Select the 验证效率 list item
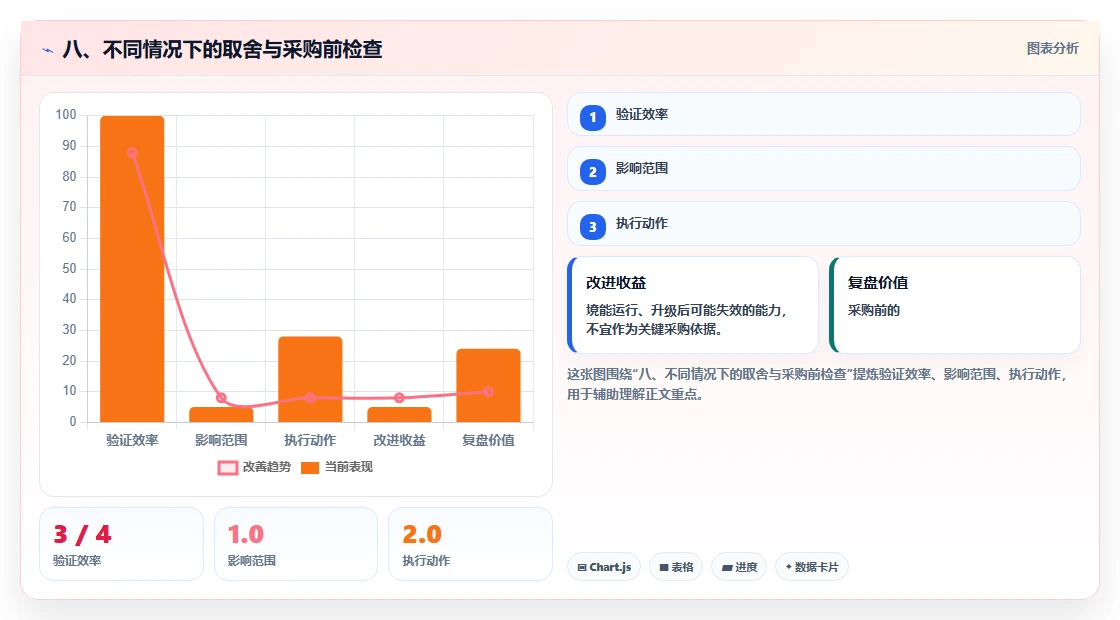 [824, 114]
